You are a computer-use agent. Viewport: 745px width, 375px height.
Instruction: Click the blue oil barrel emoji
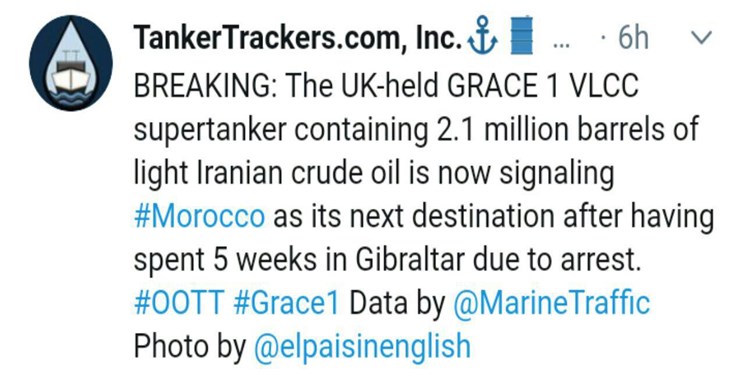[521, 35]
